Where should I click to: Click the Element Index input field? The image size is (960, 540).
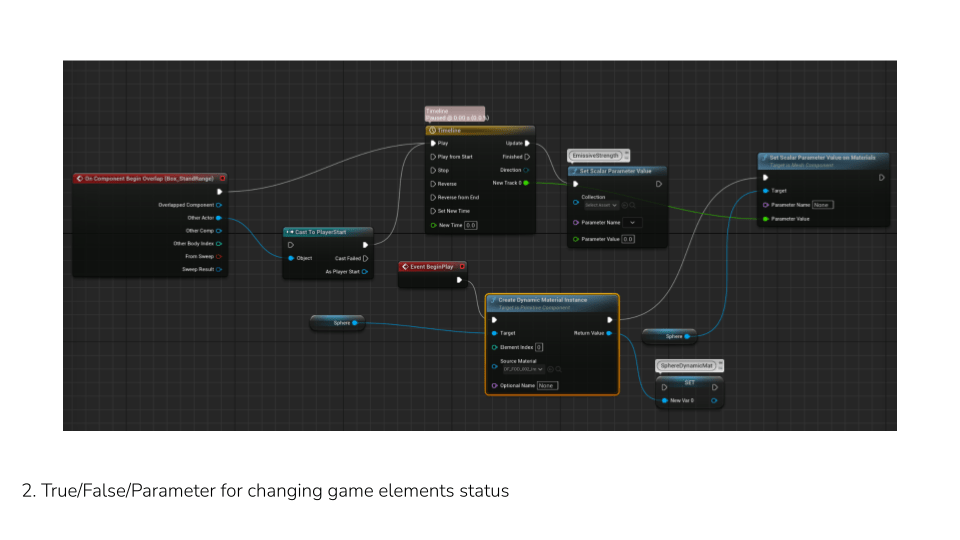point(539,347)
